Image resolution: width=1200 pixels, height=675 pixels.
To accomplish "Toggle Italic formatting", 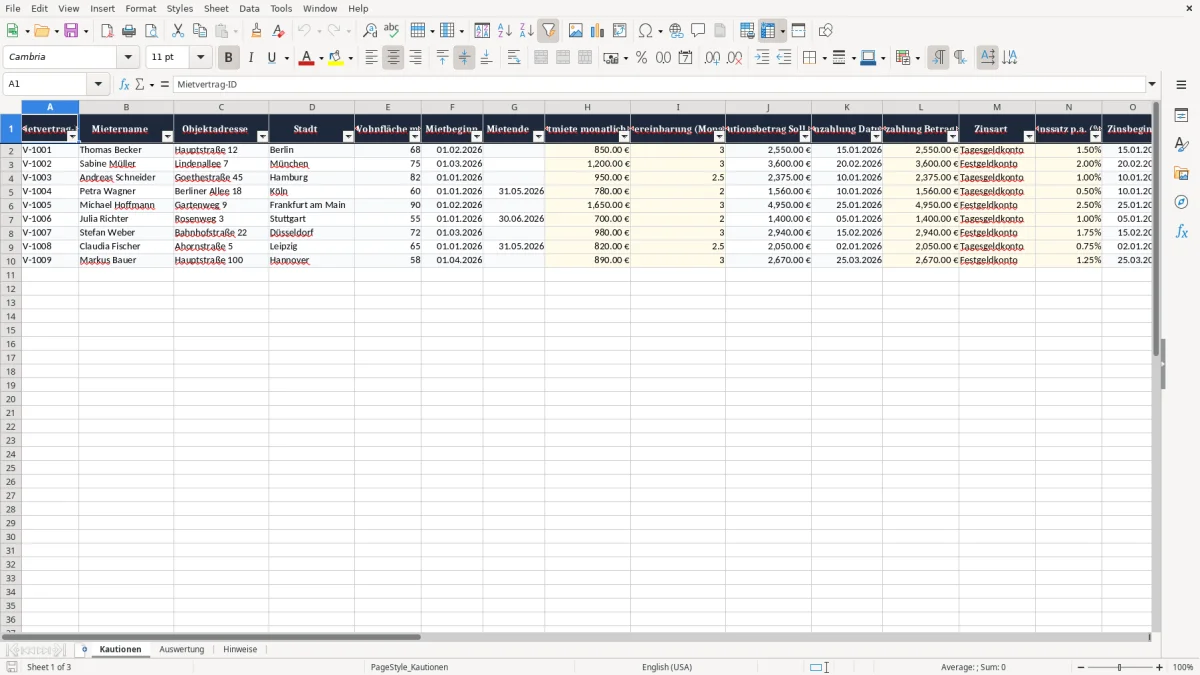I will tap(251, 58).
